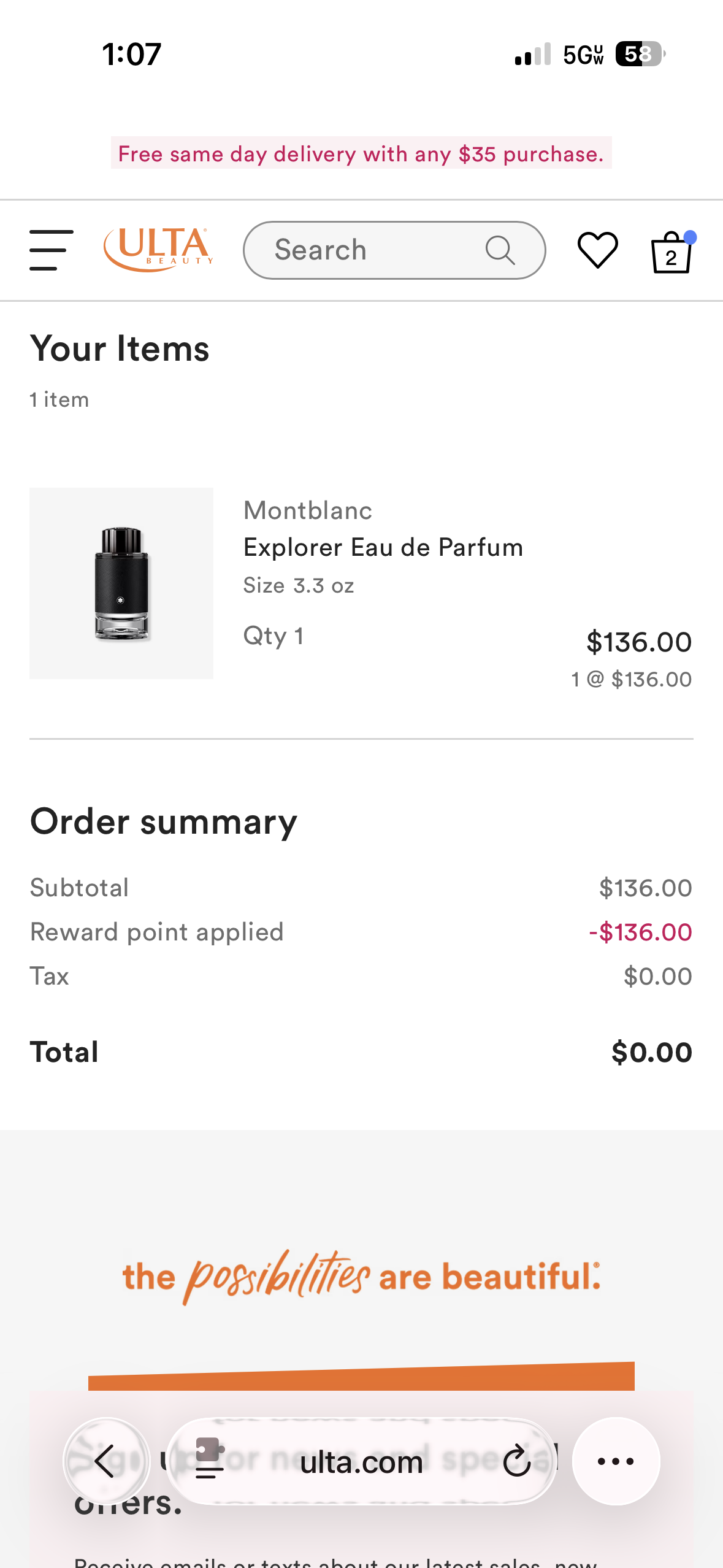Tap the Your Items heading
Screen dimensions: 723x1568
pyautogui.click(x=120, y=349)
